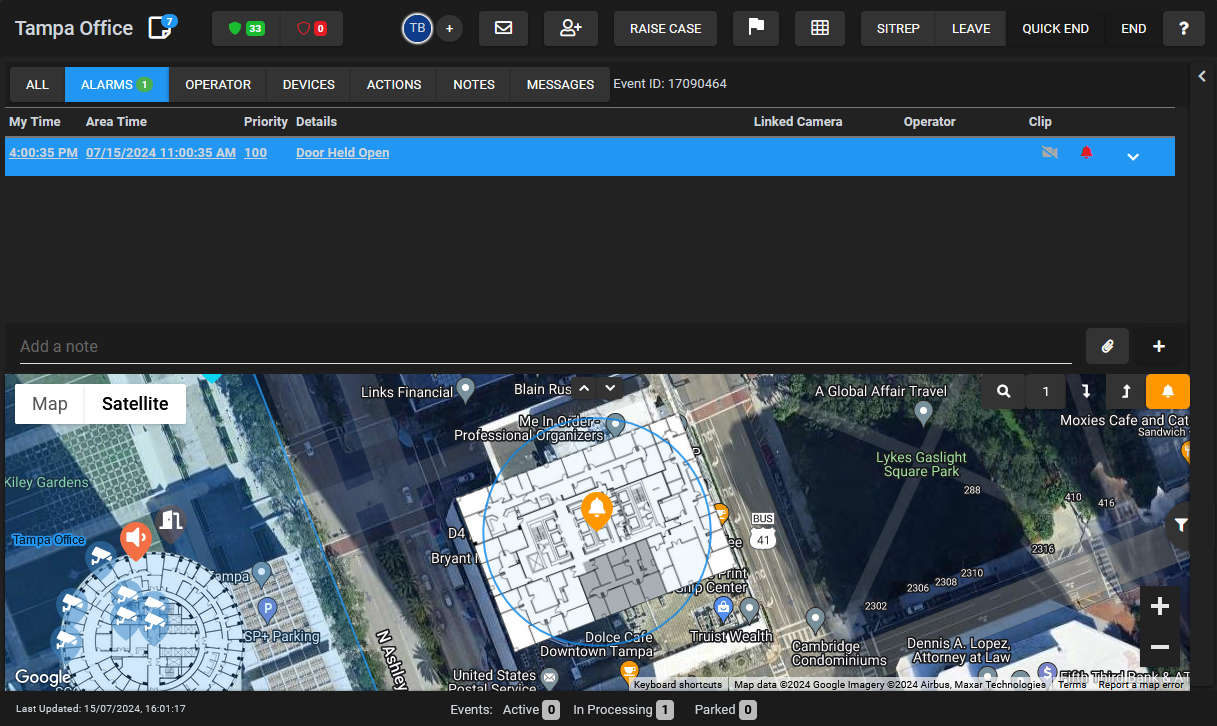
Task: Select the ALL tab
Action: point(37,85)
